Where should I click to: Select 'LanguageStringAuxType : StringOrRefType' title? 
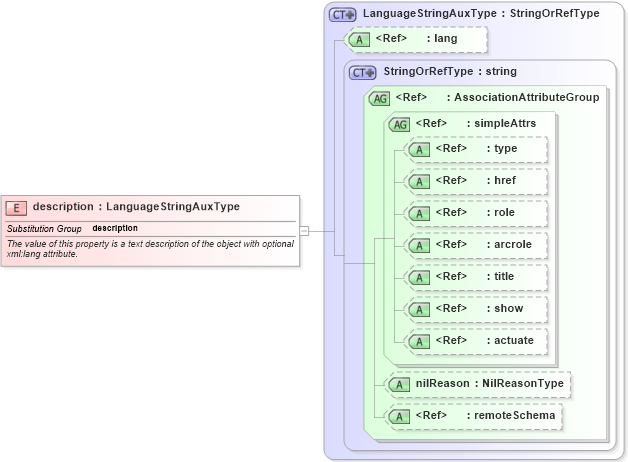click(x=481, y=13)
